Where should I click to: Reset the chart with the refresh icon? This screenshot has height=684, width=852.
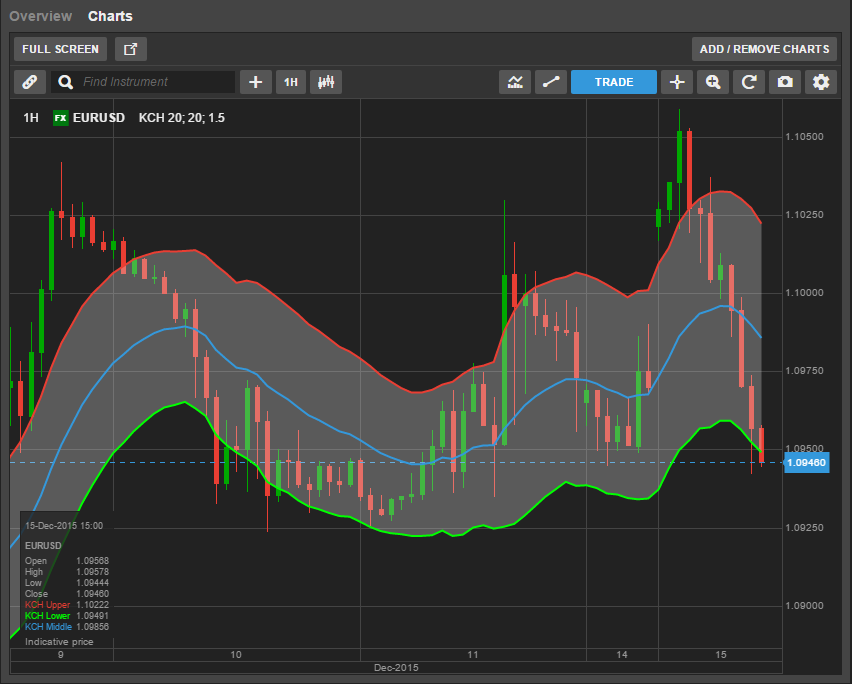pos(749,82)
